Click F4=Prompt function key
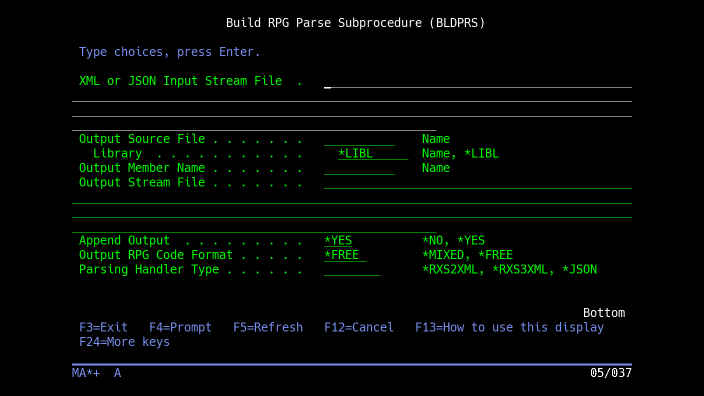This screenshot has height=396, width=704. point(180,327)
